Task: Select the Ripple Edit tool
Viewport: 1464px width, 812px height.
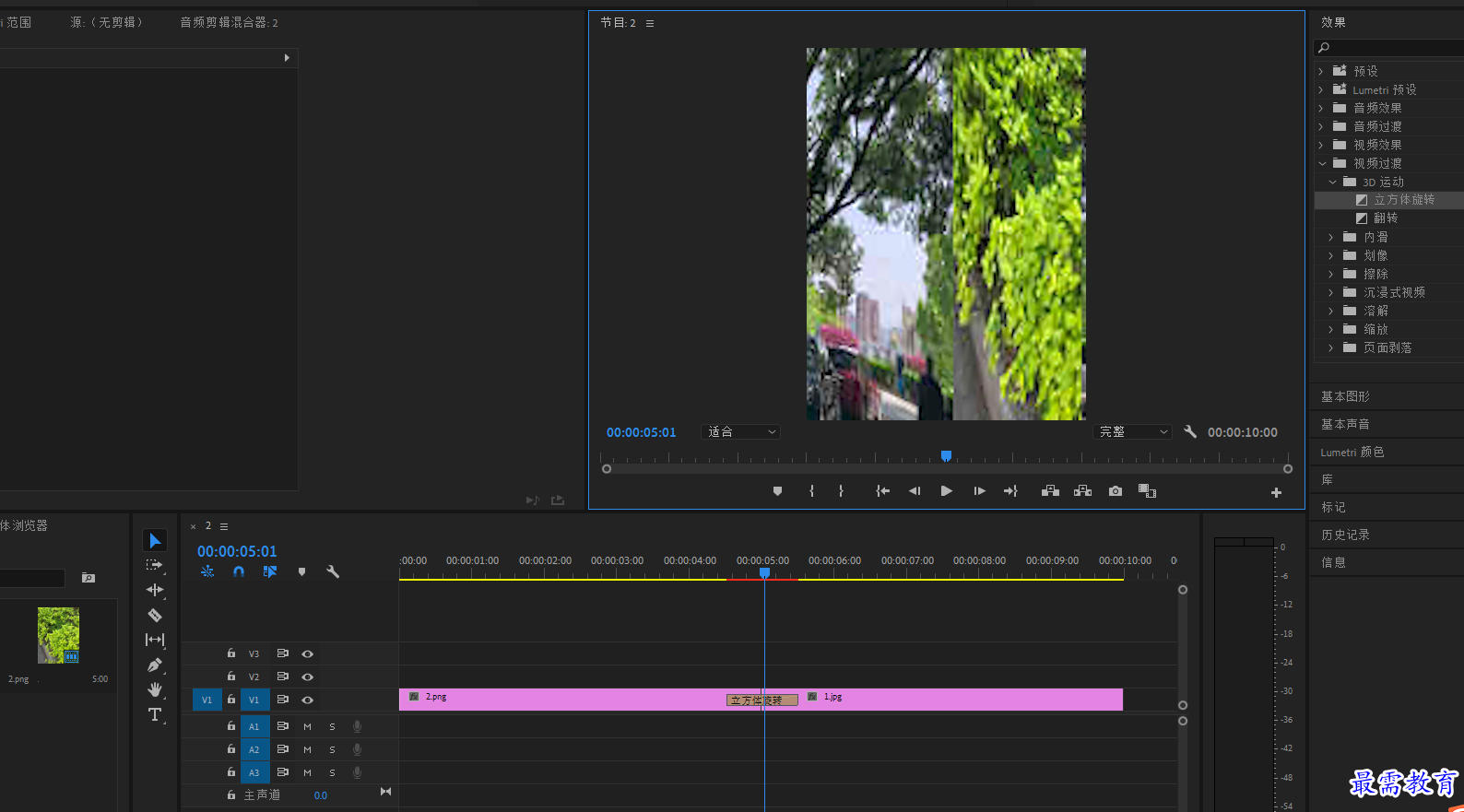Action: pos(155,590)
